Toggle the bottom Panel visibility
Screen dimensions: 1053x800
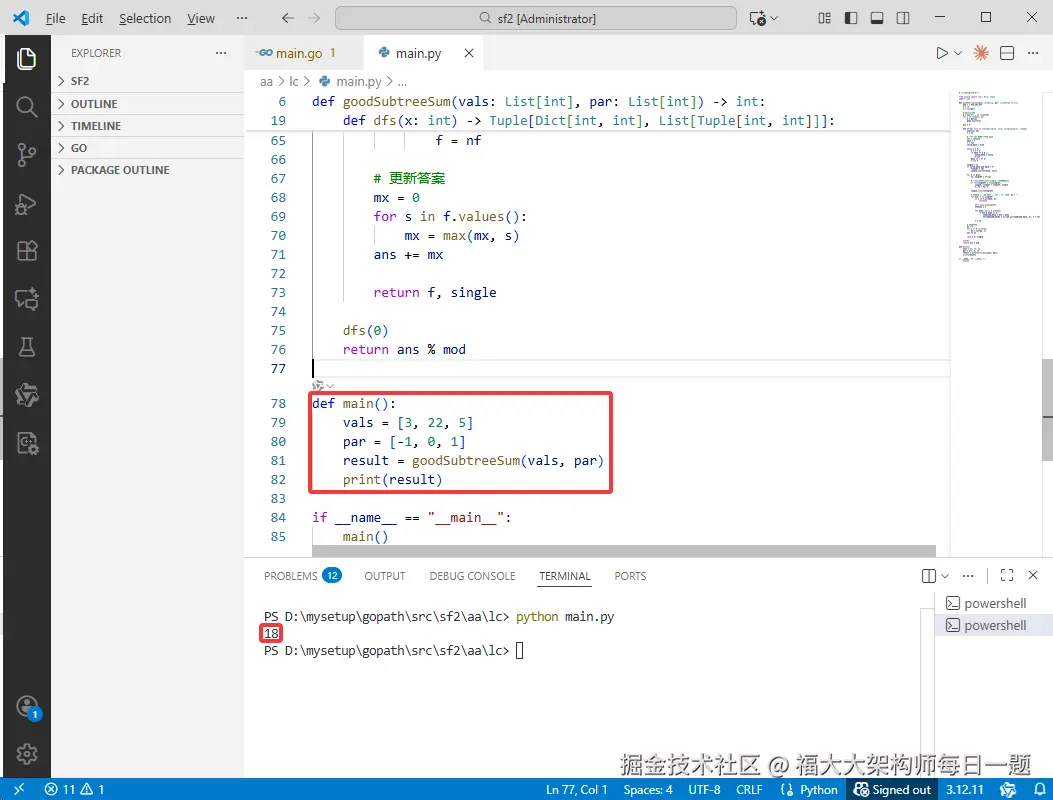876,18
